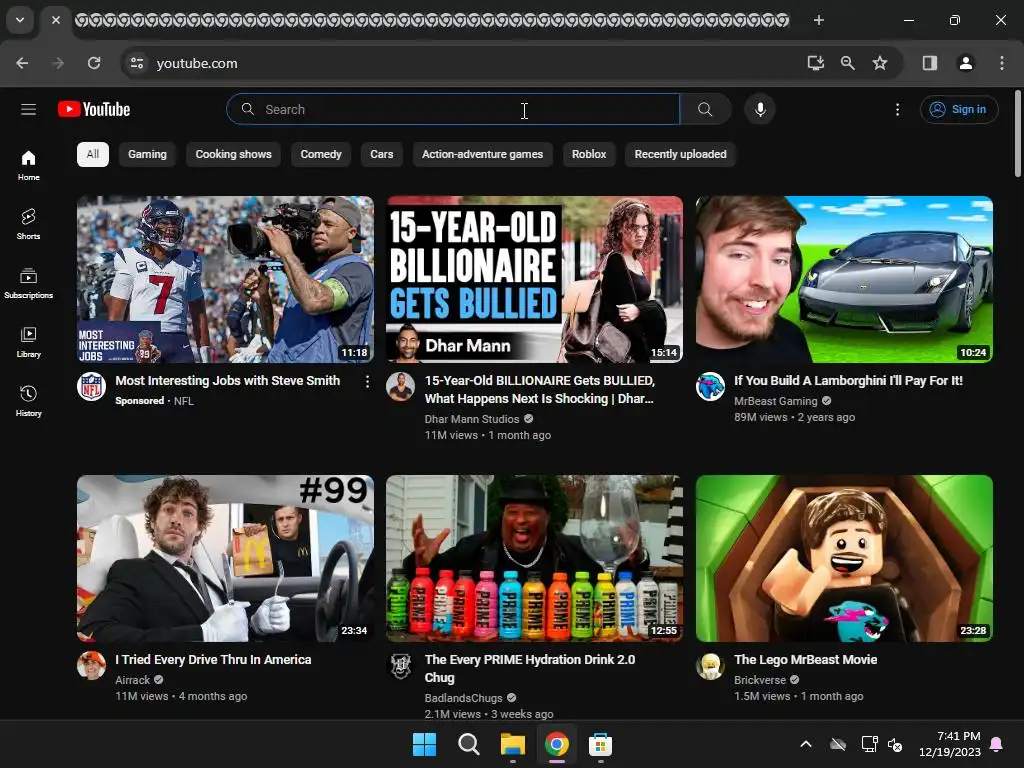Open PRIME Hydration Chug thumbnail
Screen dimensions: 1024x768
(x=534, y=558)
